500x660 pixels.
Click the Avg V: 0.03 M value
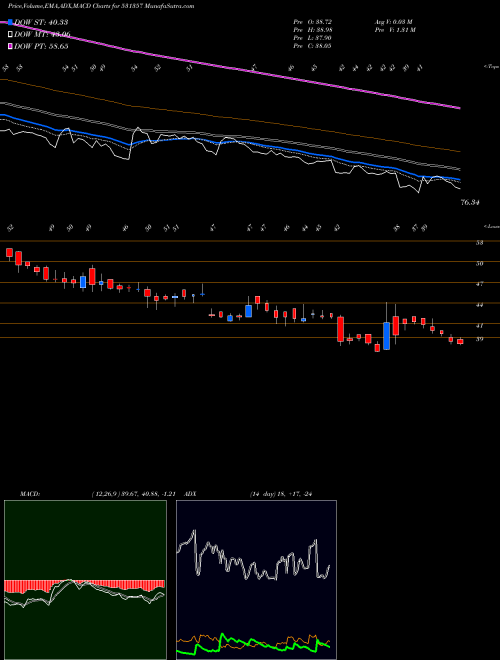[395, 21]
